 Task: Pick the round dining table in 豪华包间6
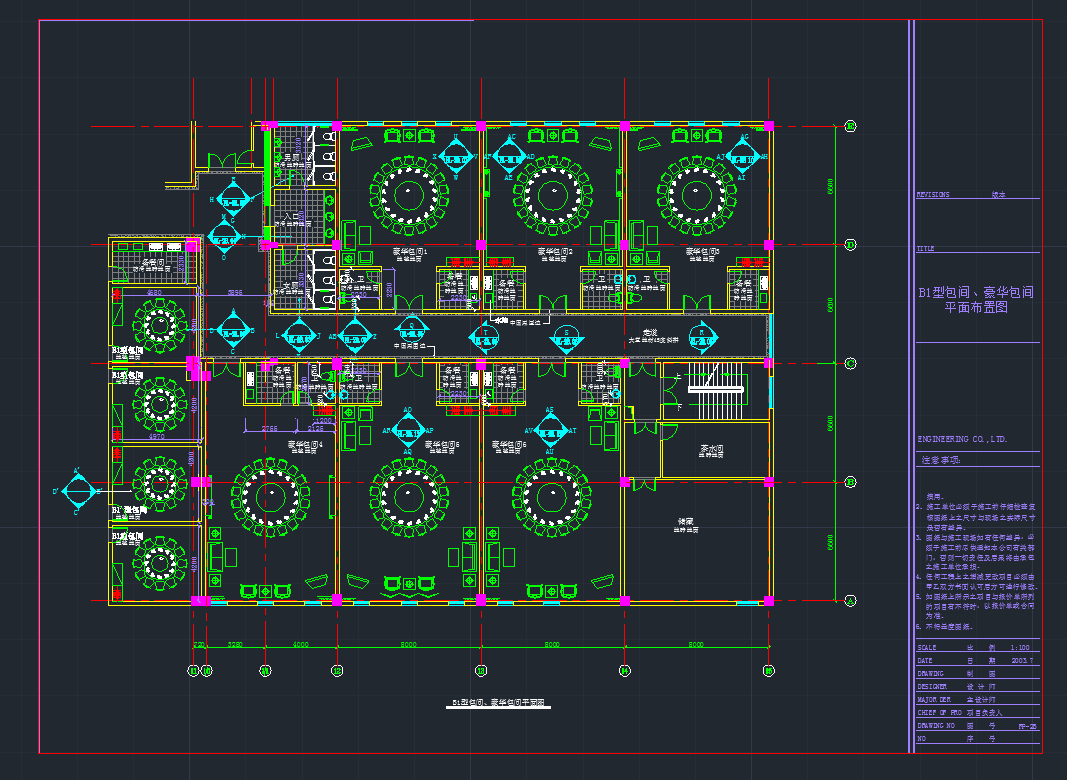[x=551, y=495]
